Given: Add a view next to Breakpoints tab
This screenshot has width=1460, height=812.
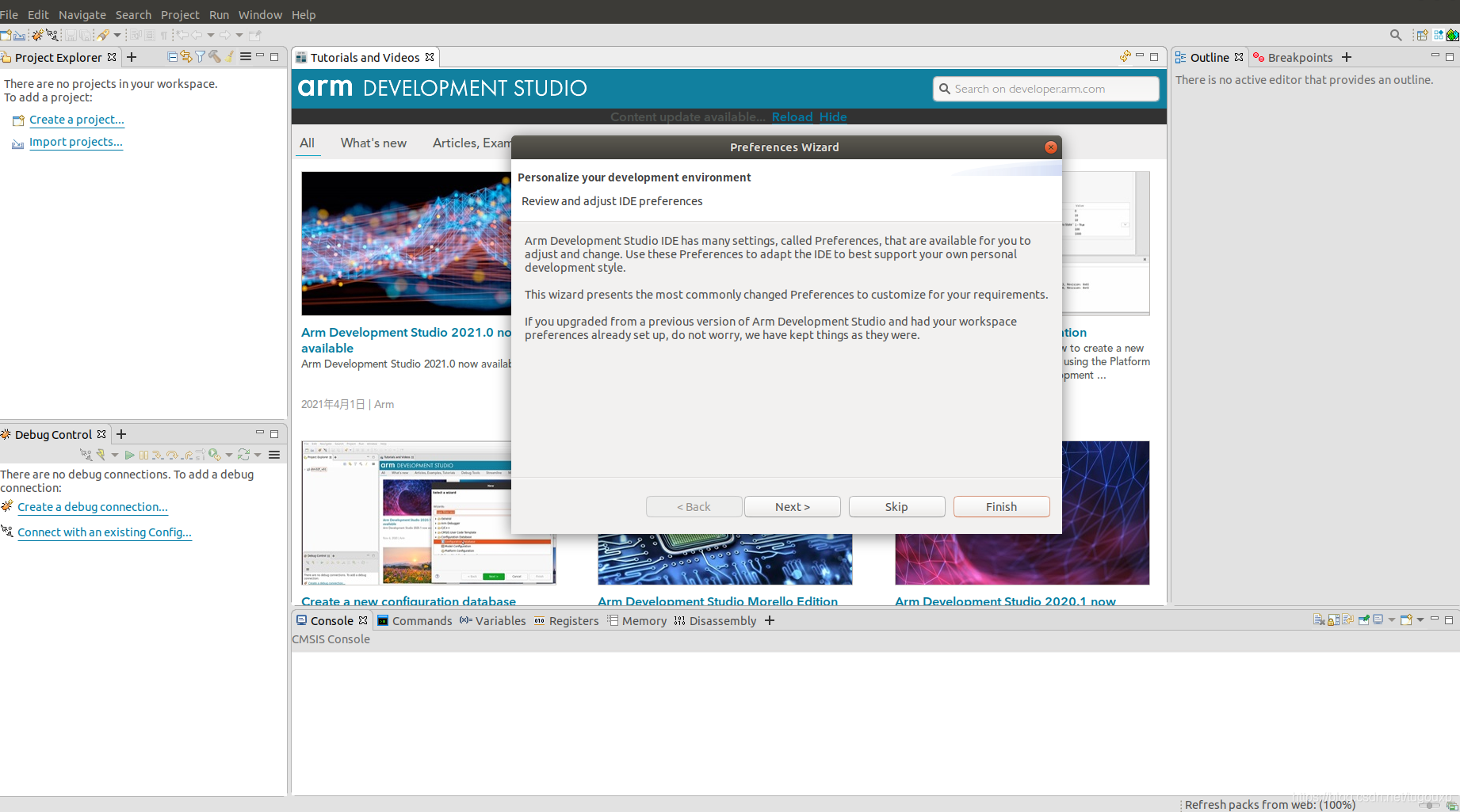Looking at the screenshot, I should (x=1347, y=57).
